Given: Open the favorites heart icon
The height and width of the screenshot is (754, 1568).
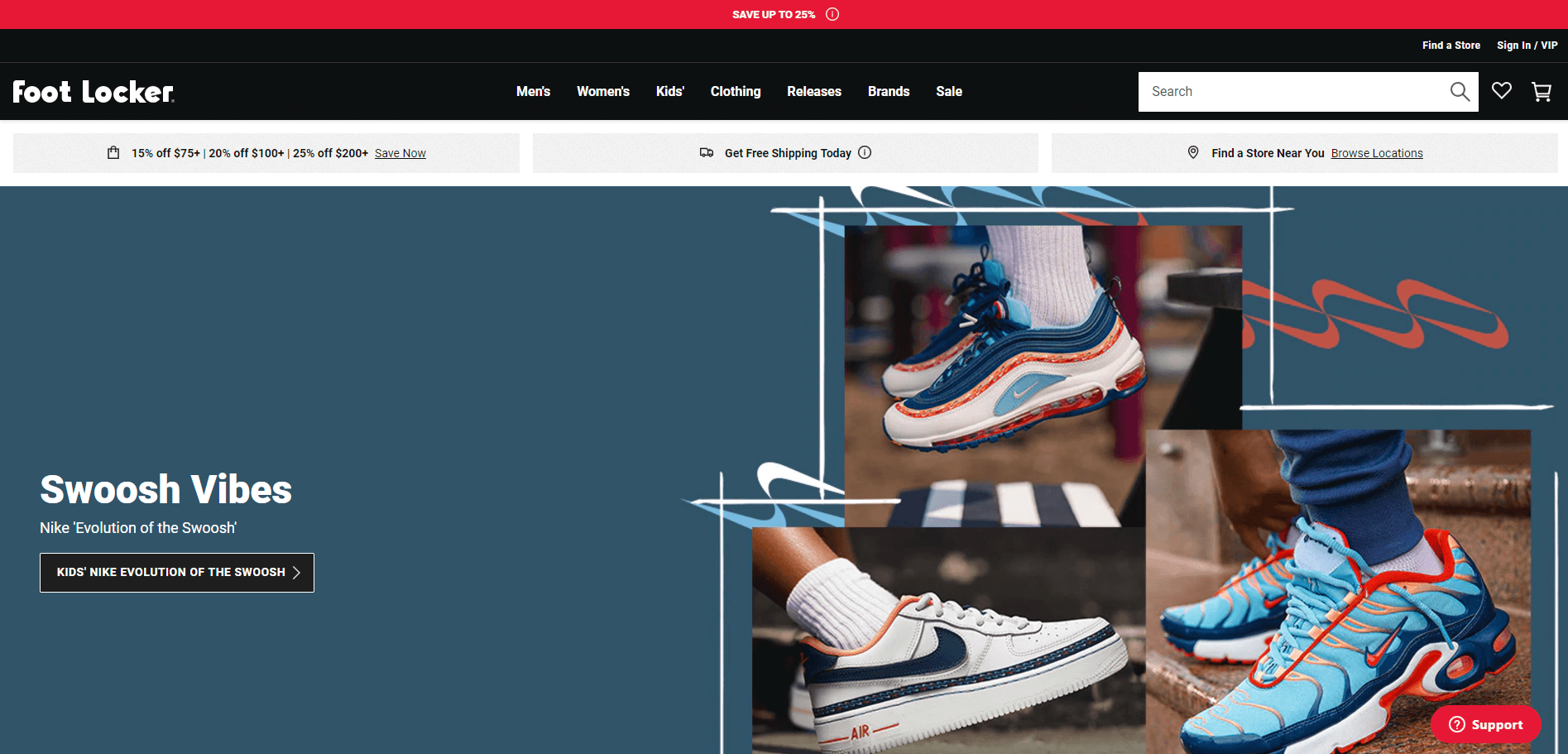Looking at the screenshot, I should click(x=1502, y=91).
